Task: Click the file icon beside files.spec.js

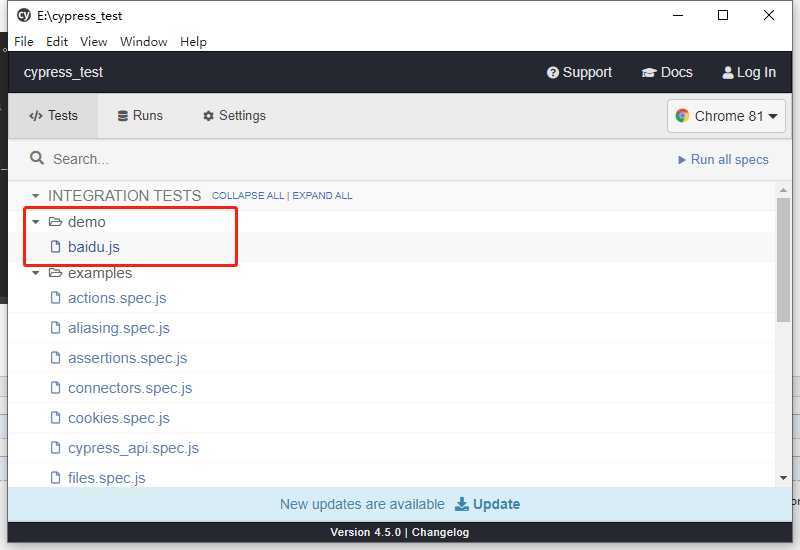Action: point(55,478)
